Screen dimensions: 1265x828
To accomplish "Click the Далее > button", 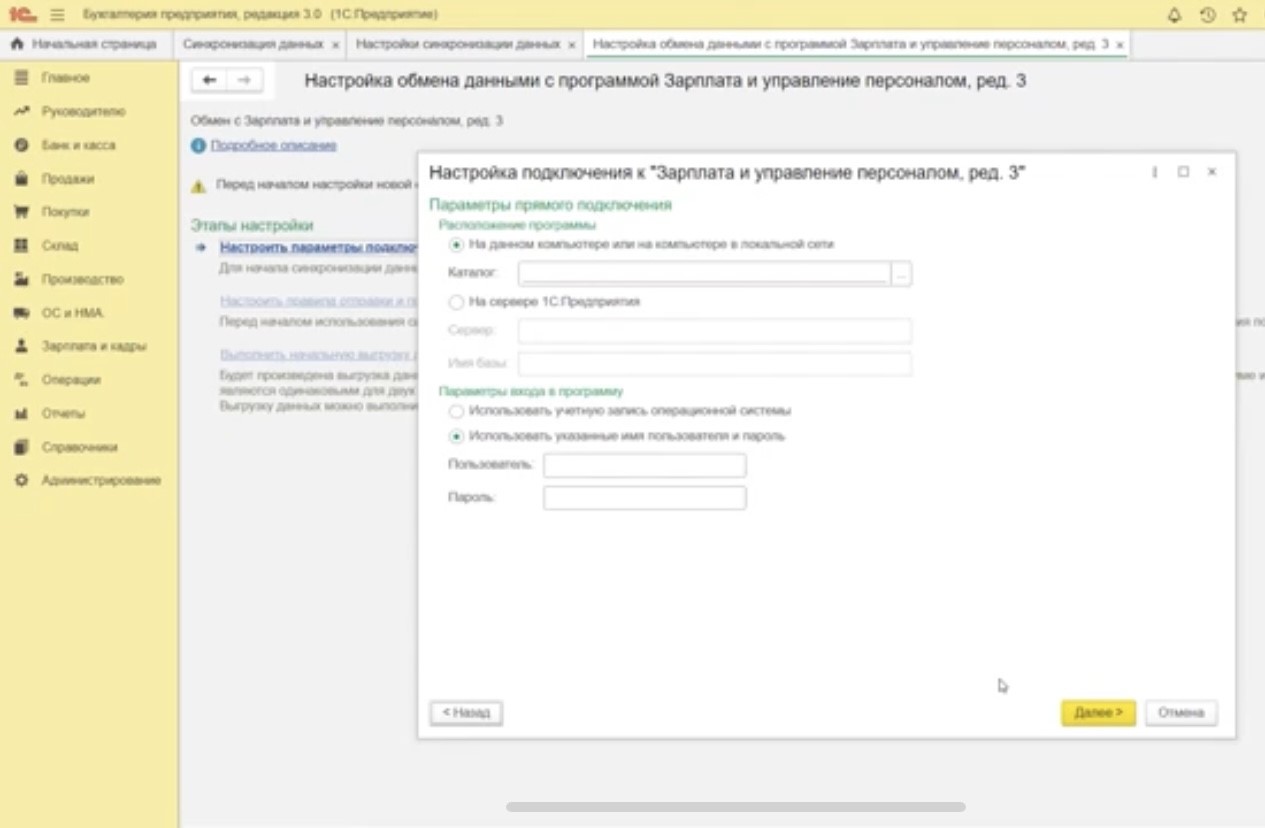I will pos(1097,713).
